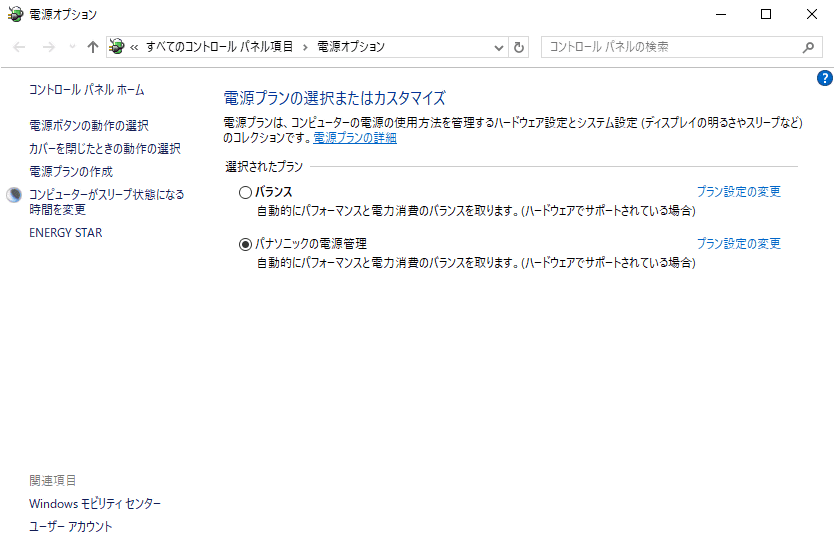Open 電源ボタンの動作の選択
The image size is (835, 554).
[89, 126]
